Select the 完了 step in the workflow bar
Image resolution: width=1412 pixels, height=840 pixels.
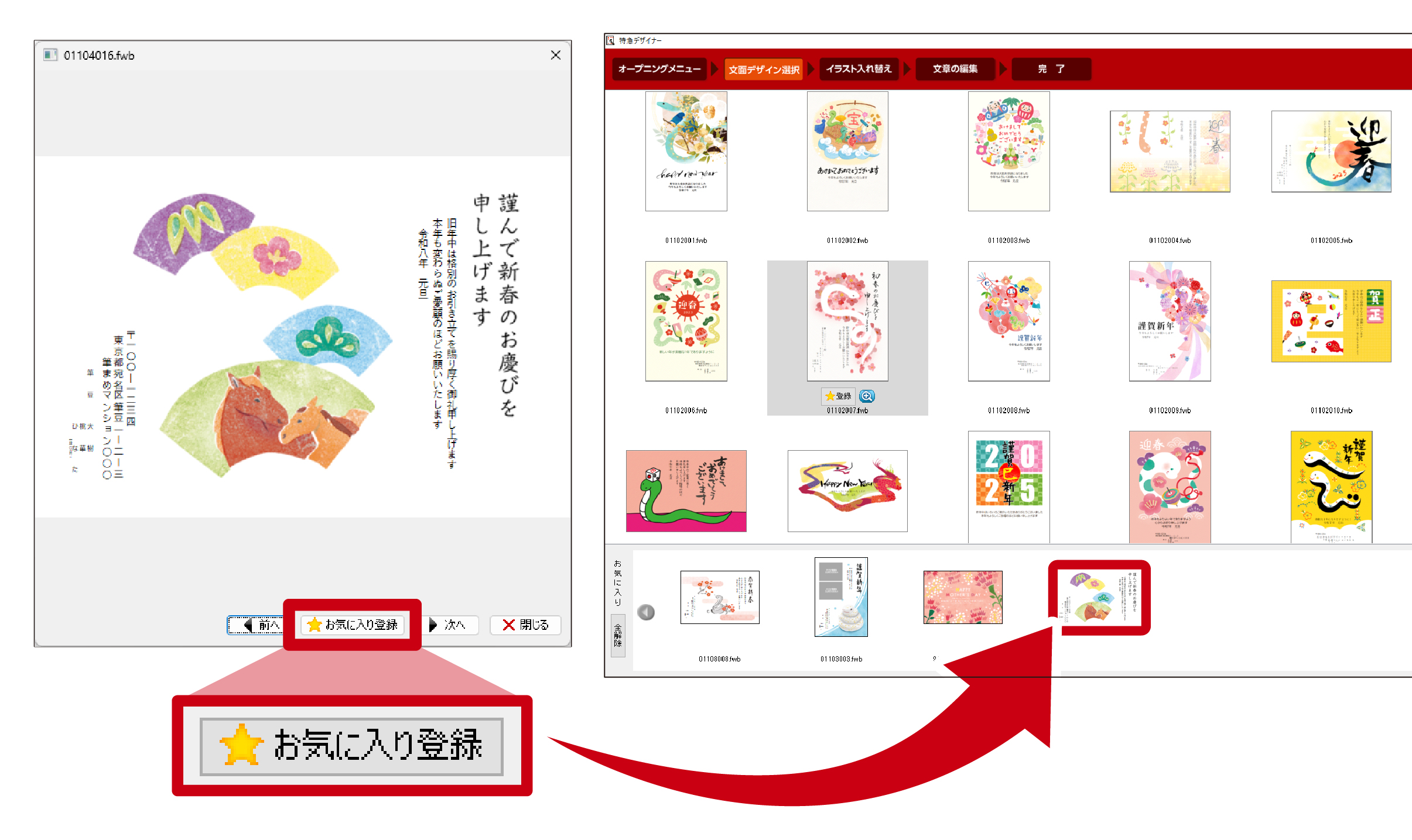(x=1050, y=69)
